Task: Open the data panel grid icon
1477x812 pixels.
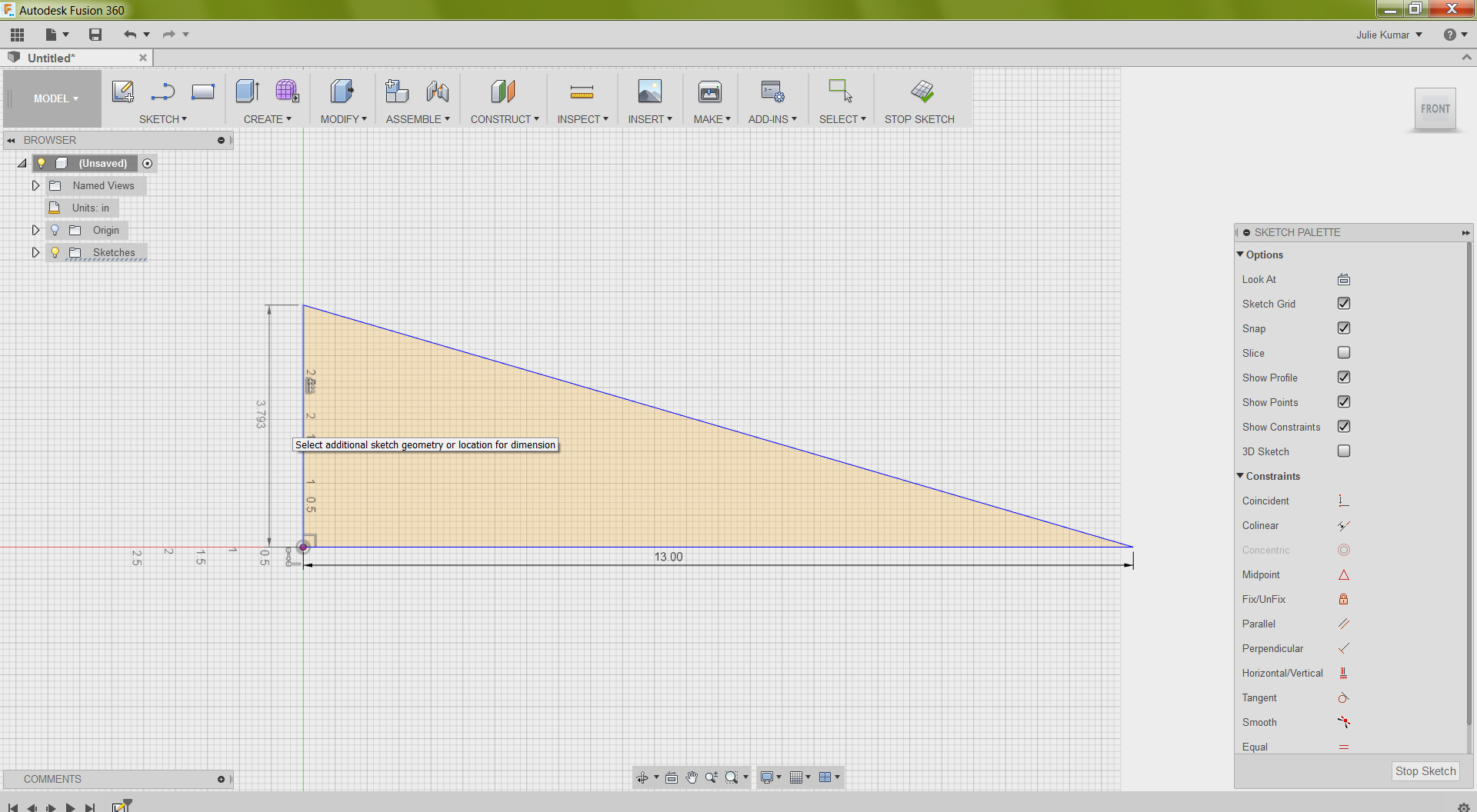Action: (17, 35)
